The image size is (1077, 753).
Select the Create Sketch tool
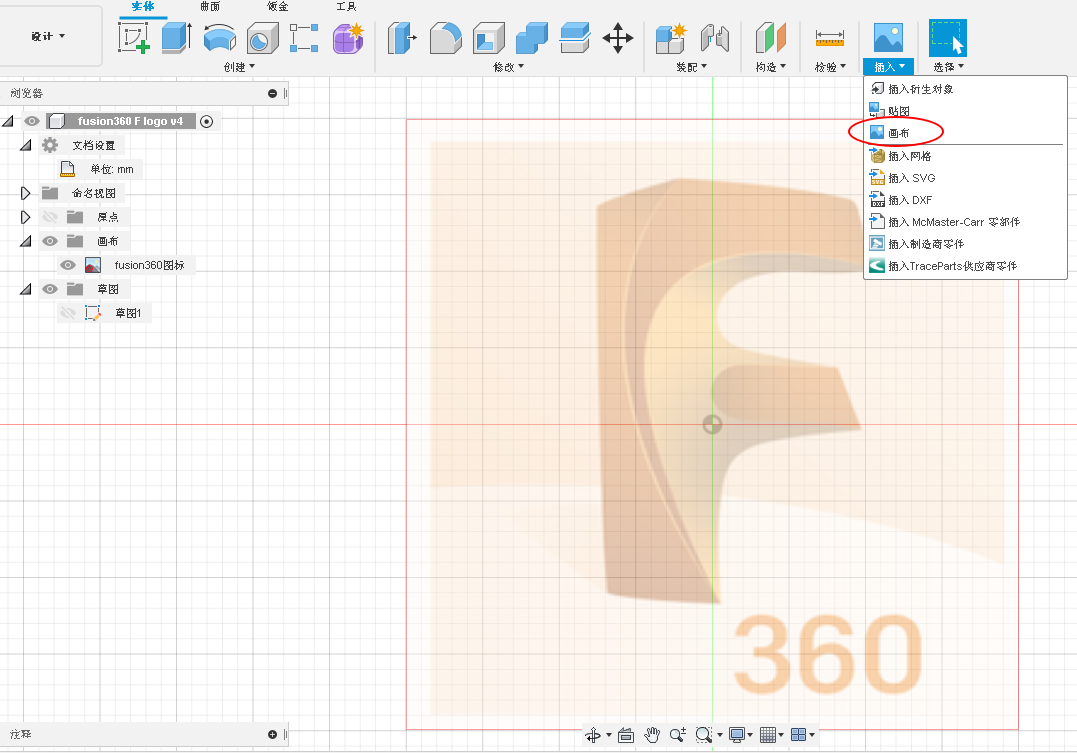coord(133,38)
